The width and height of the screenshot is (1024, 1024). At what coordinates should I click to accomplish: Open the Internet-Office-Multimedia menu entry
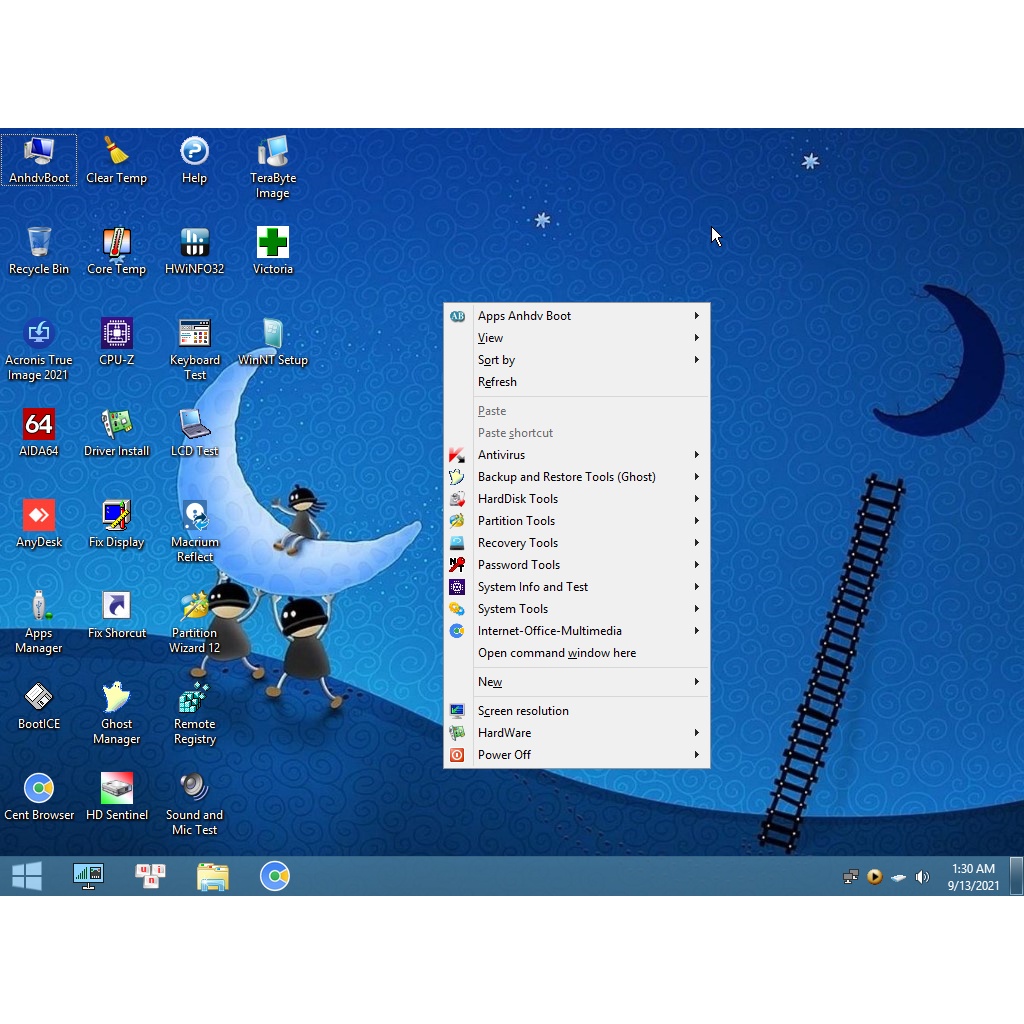pos(577,631)
